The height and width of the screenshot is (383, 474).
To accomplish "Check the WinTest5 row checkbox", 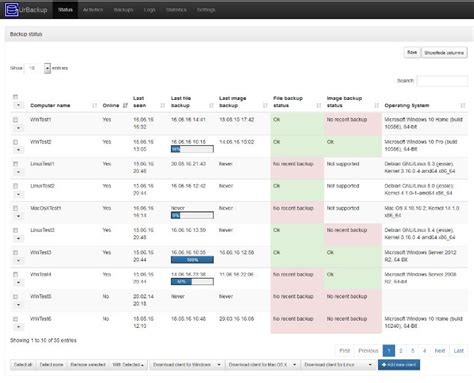I will pos(15,297).
